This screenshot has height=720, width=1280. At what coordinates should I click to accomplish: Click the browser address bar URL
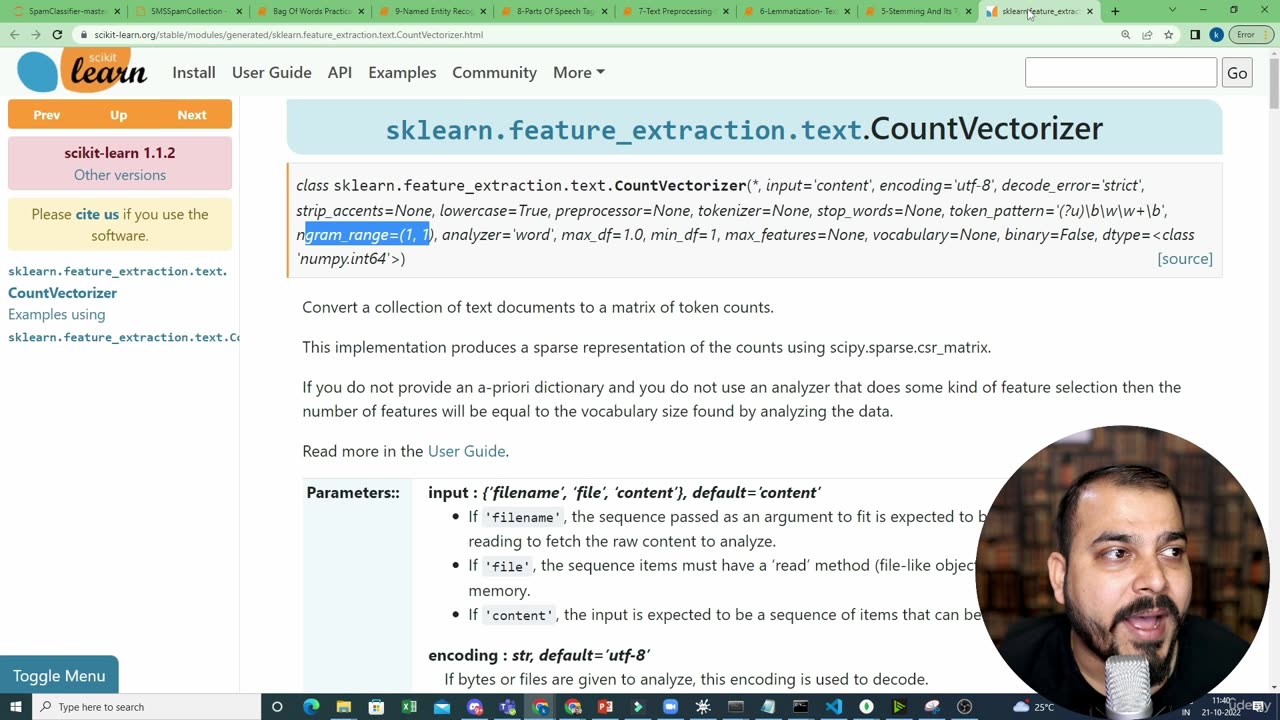click(289, 34)
